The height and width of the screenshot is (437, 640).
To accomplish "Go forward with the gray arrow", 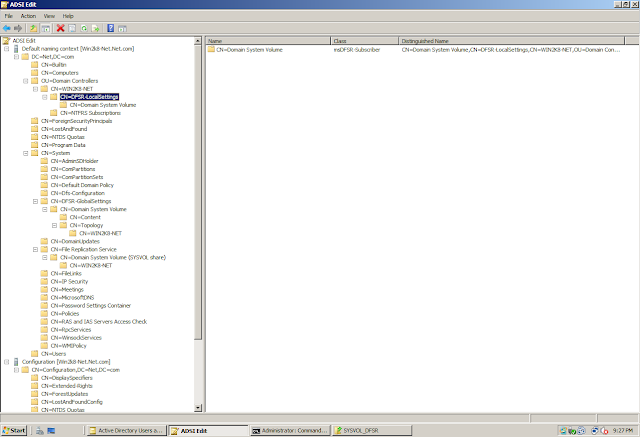I will click(x=18, y=28).
